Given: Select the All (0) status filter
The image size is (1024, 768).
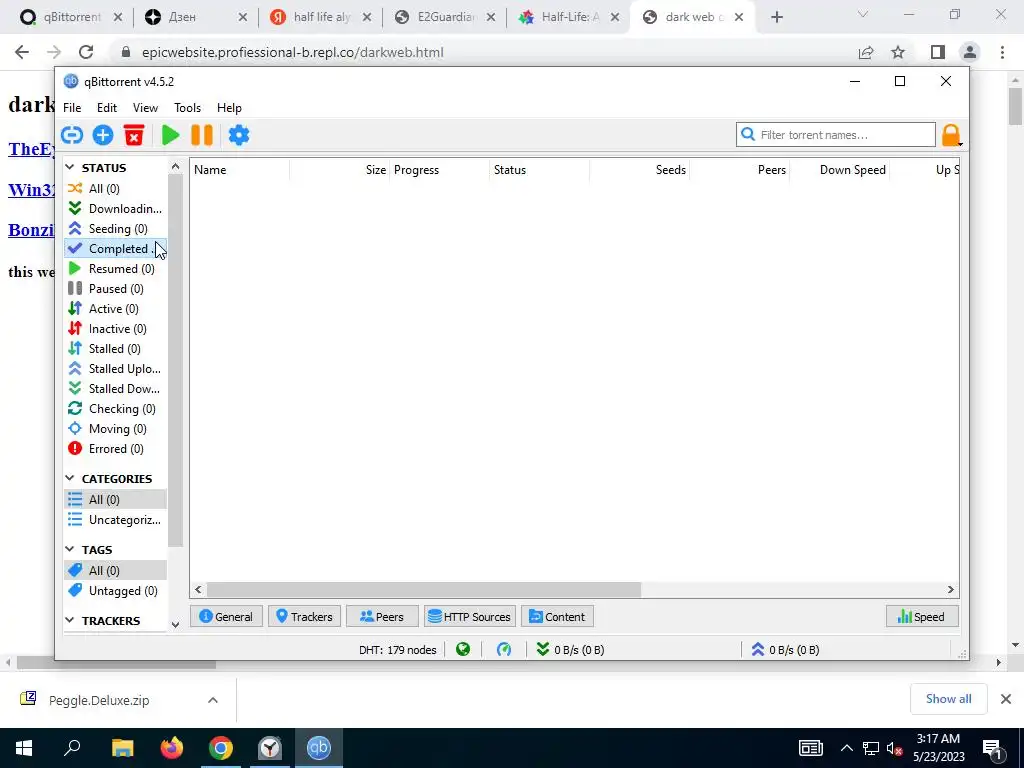Looking at the screenshot, I should coord(116,189).
